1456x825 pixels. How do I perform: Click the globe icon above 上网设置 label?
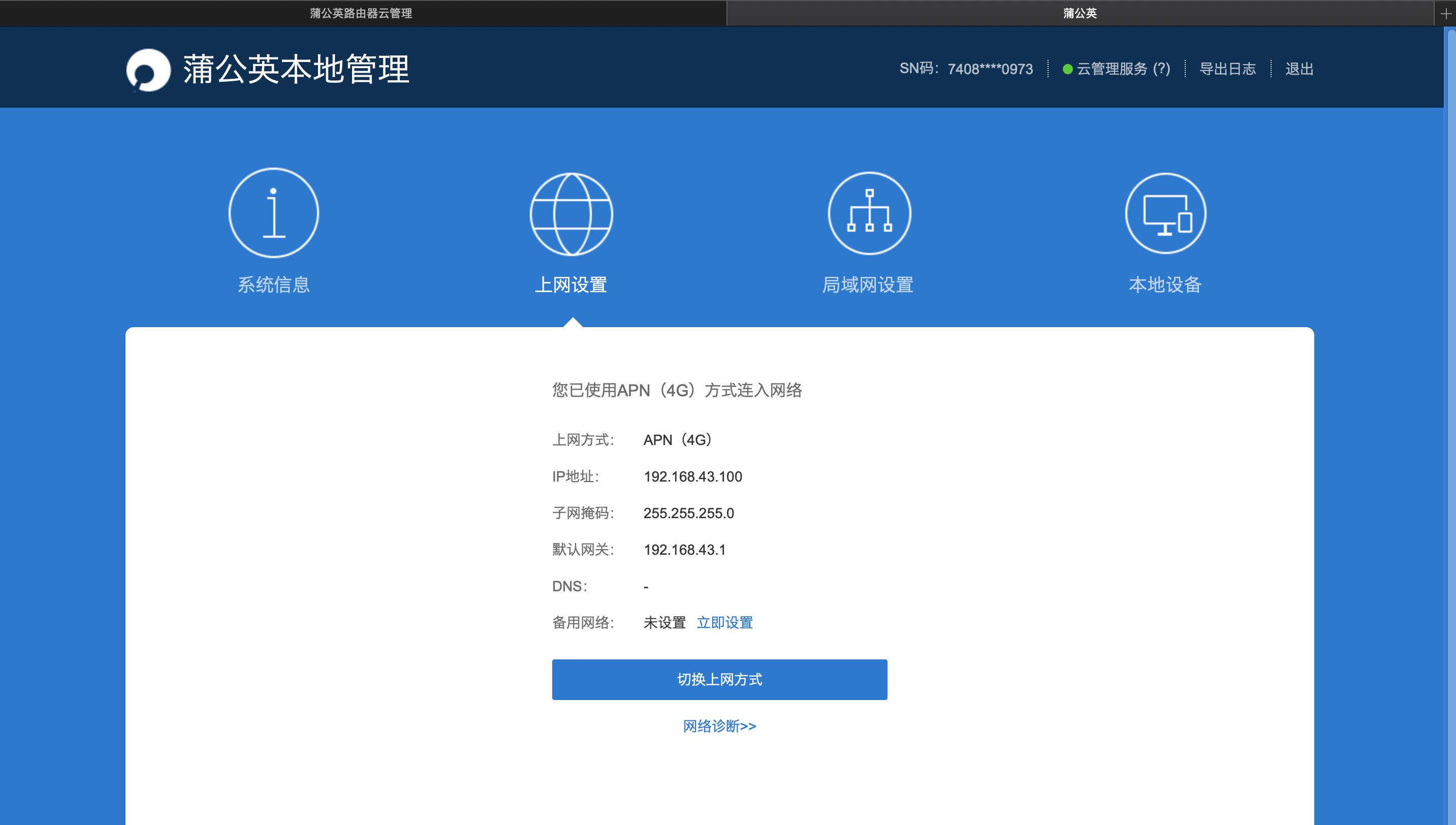point(571,213)
